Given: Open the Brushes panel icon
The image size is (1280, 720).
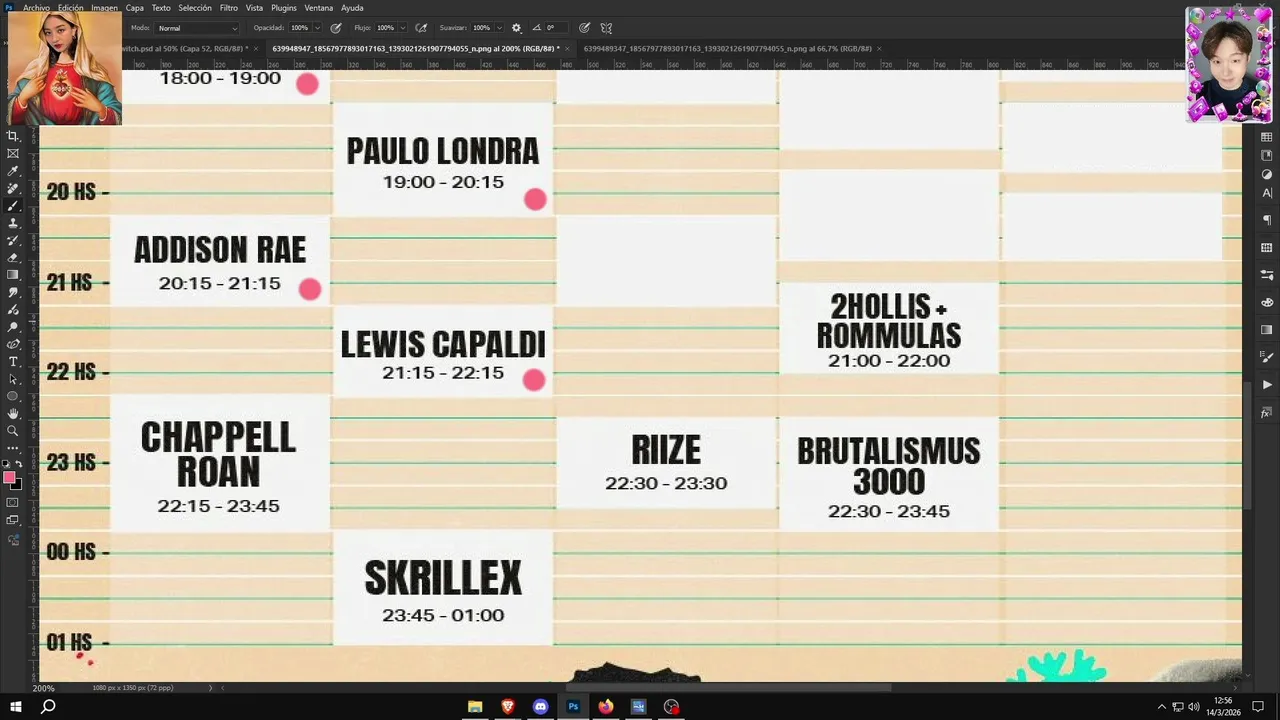Looking at the screenshot, I should (1267, 357).
